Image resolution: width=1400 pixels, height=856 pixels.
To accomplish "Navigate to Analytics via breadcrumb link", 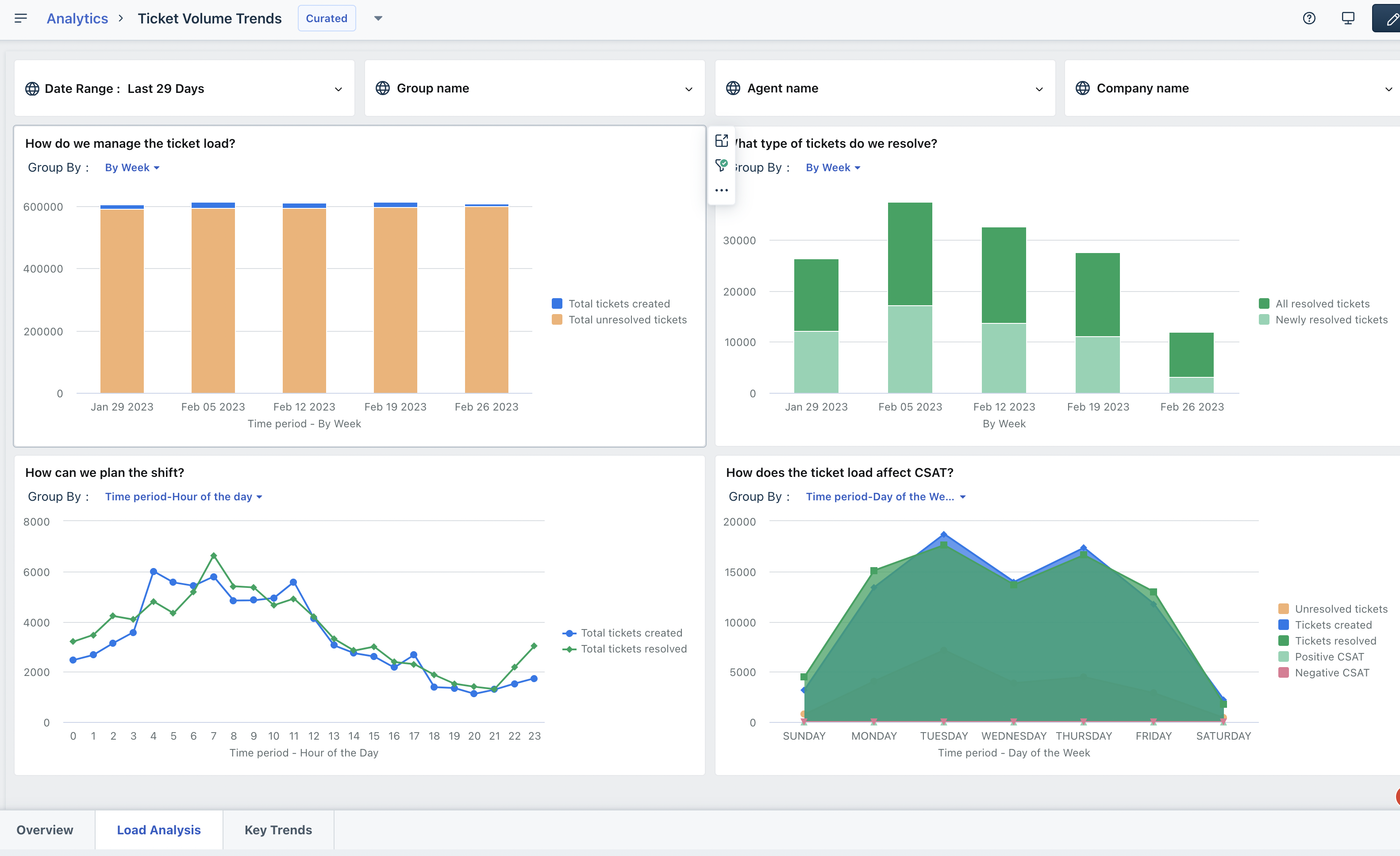I will 77,18.
